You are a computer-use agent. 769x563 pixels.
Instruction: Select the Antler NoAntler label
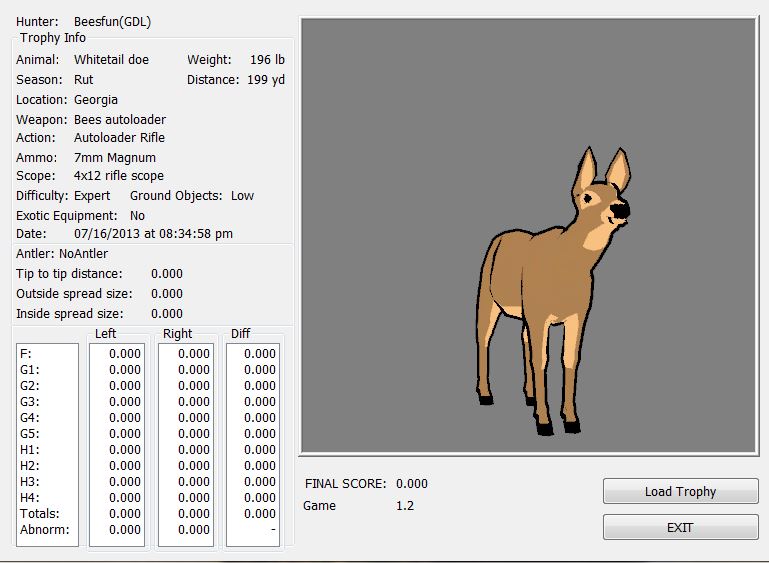pos(62,254)
